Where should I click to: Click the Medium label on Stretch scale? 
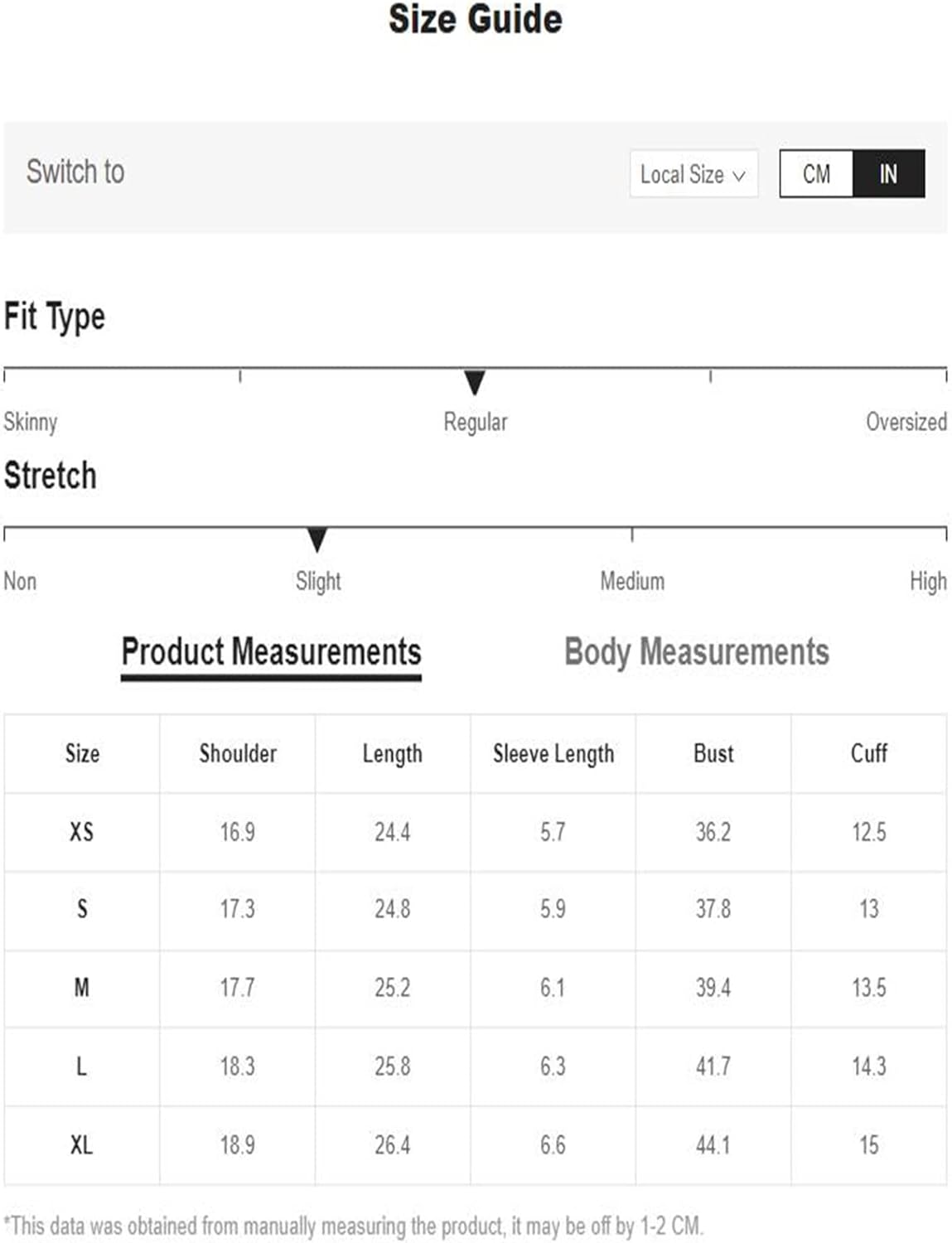[632, 581]
